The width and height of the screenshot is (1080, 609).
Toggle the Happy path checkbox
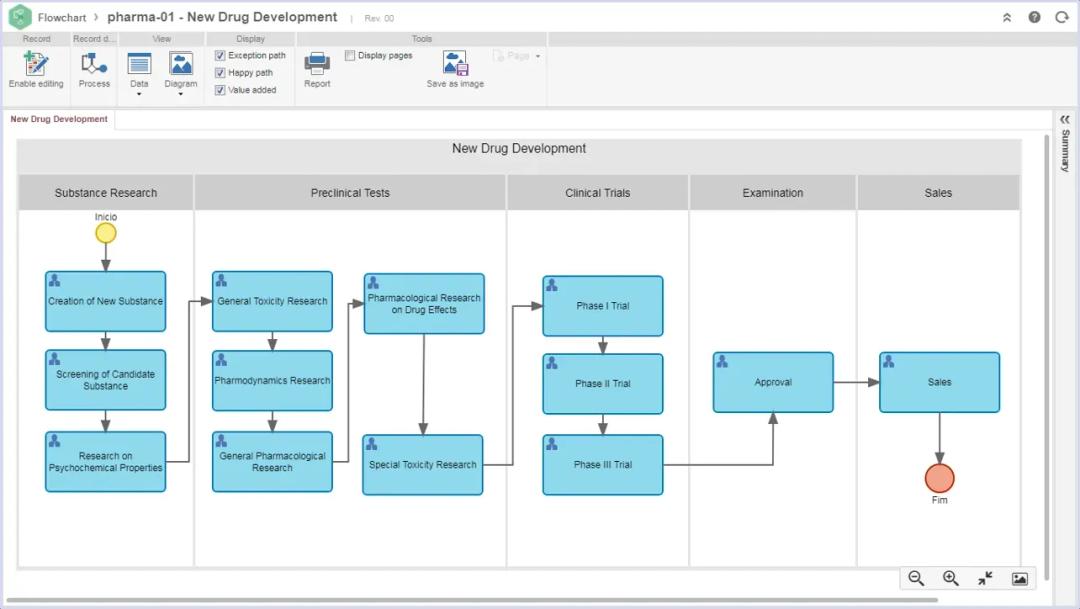tap(220, 73)
